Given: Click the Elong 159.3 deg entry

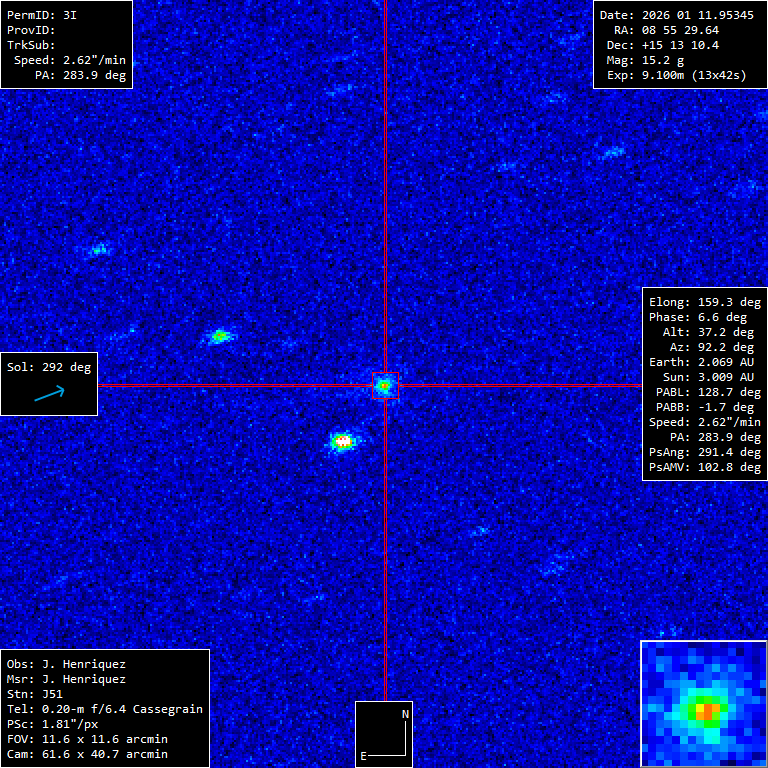Looking at the screenshot, I should click(705, 302).
